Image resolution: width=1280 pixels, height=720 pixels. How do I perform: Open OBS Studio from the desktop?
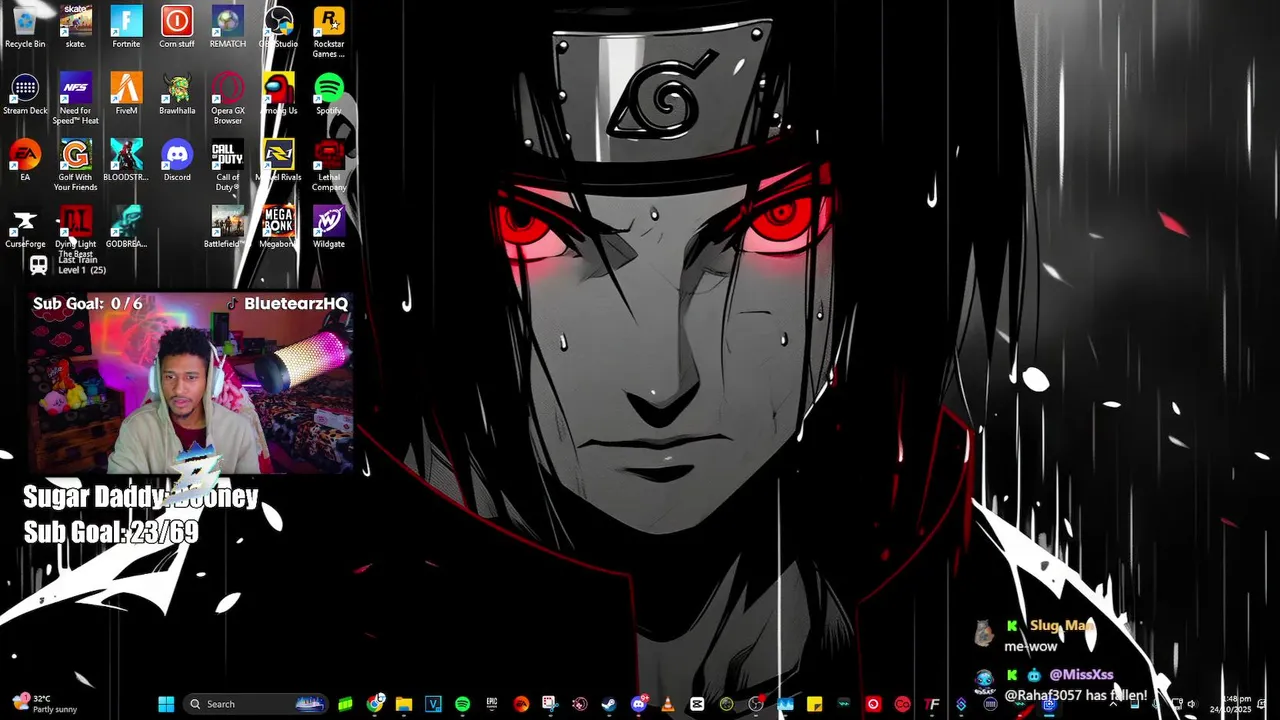pyautogui.click(x=278, y=28)
